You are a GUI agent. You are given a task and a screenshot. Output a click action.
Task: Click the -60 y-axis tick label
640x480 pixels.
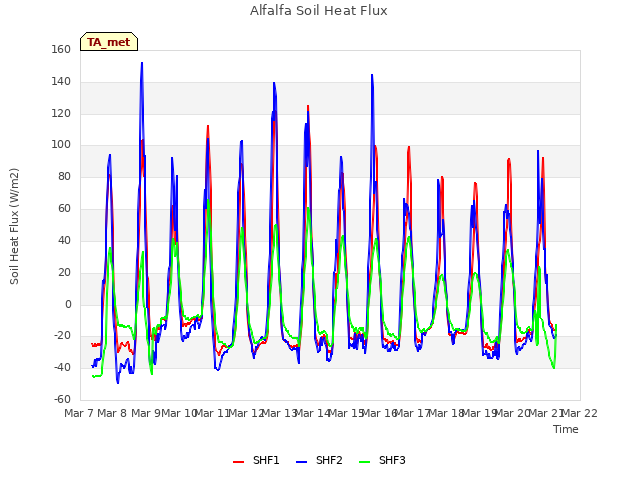pyautogui.click(x=62, y=399)
